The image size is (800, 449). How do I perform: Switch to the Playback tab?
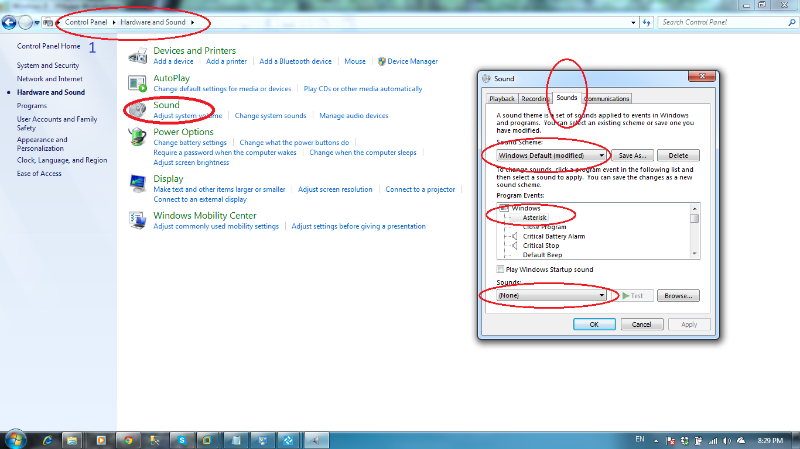click(x=502, y=98)
